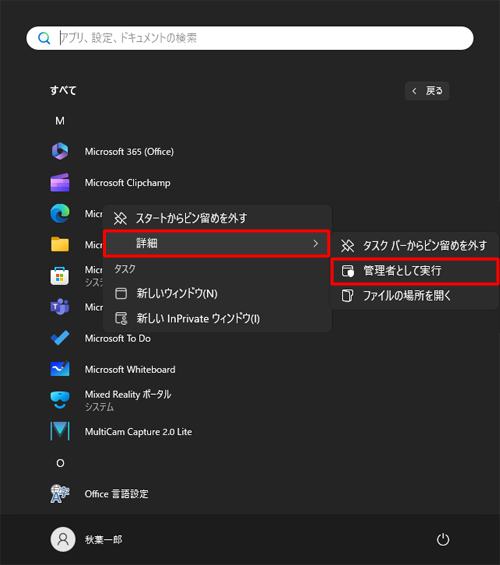Open Office 言語設定 list entry
Viewport: 500px width, 565px height.
click(x=116, y=494)
